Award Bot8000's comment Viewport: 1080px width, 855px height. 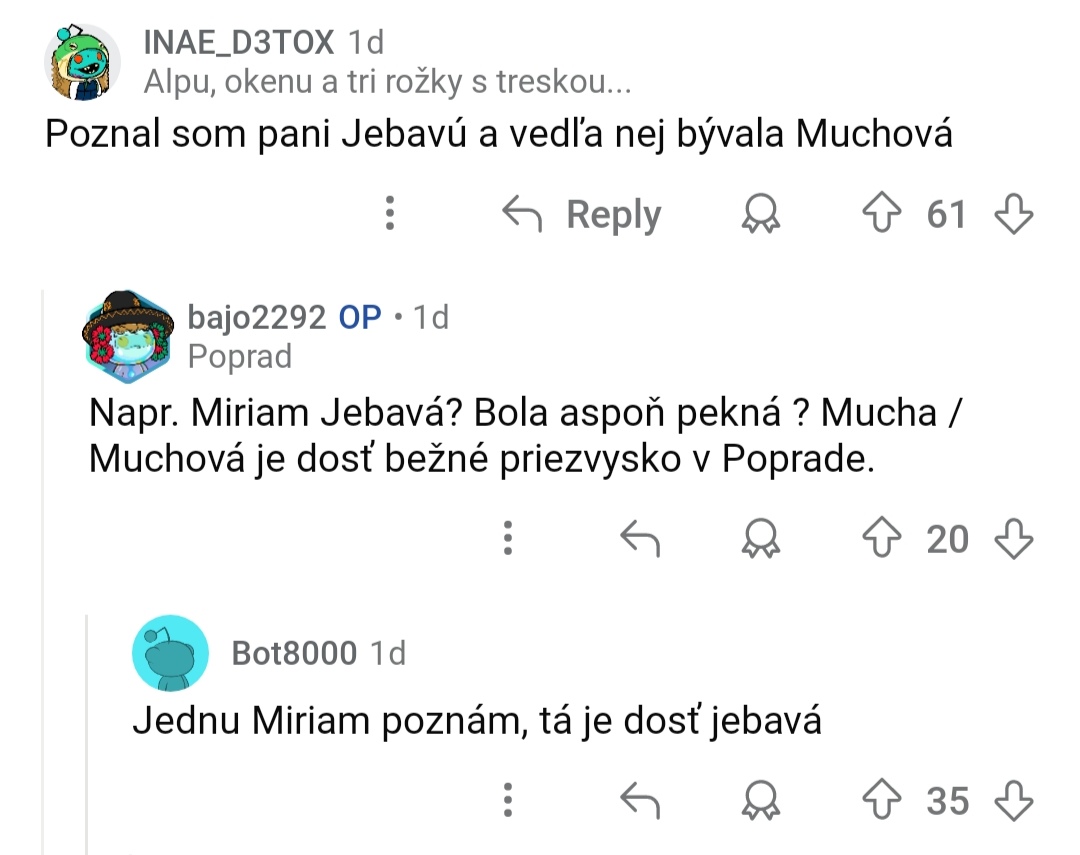point(762,800)
